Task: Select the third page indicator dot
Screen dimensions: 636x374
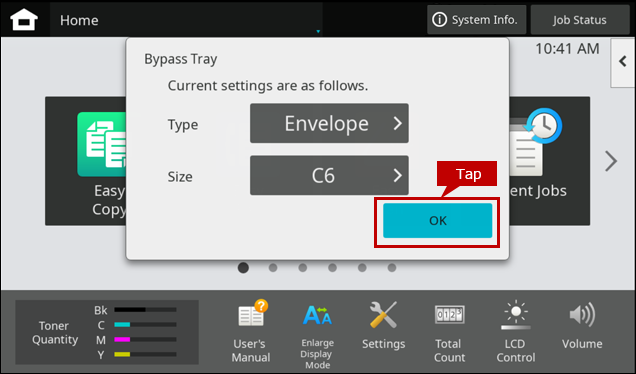Action: coord(303,268)
